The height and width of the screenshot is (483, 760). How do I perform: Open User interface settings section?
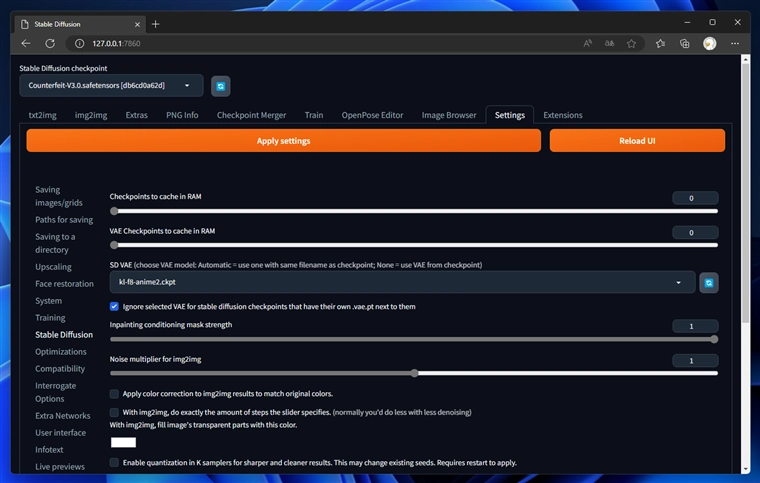(x=60, y=432)
